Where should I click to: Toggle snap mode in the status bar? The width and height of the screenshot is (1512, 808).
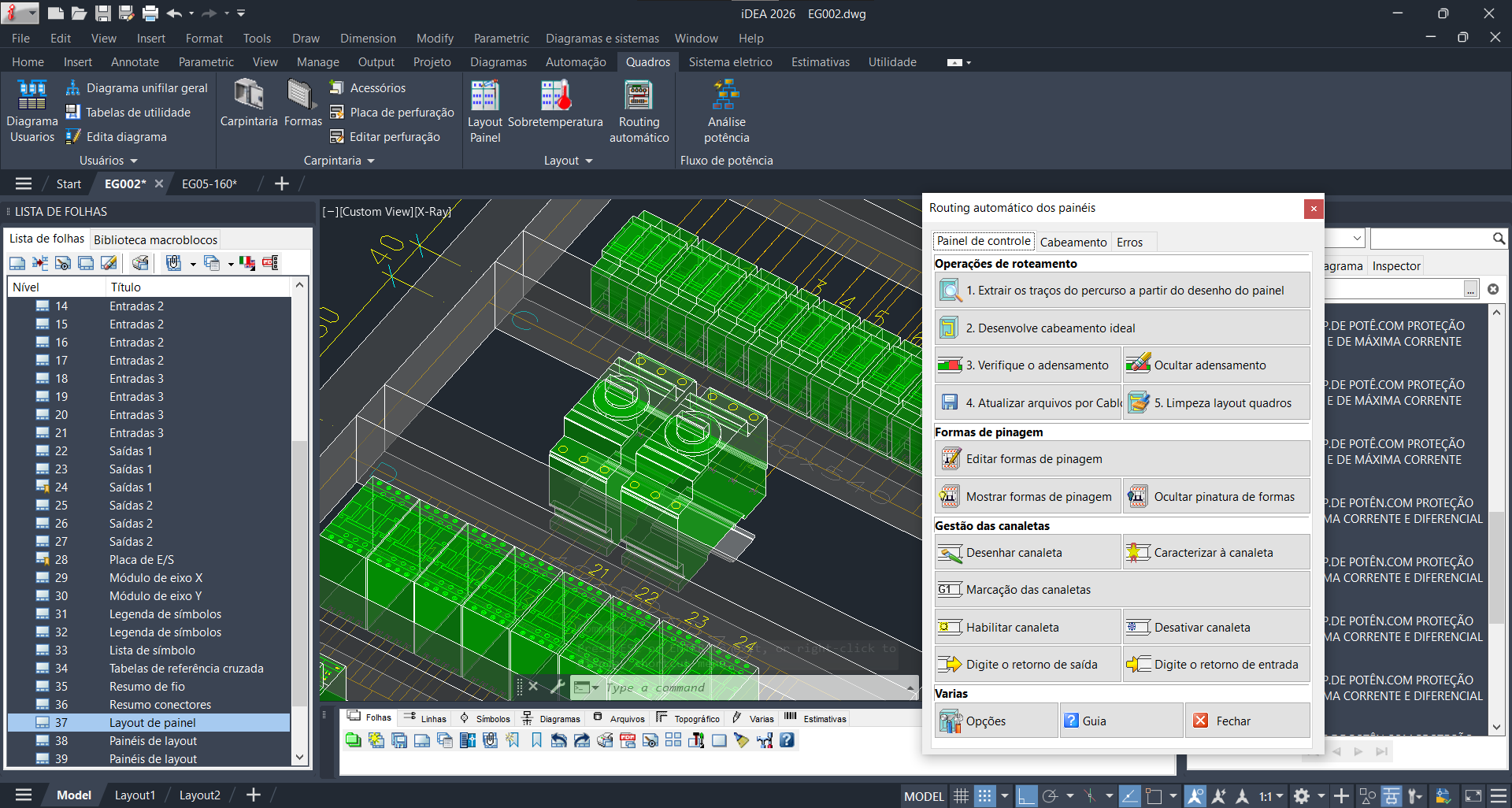pos(986,795)
